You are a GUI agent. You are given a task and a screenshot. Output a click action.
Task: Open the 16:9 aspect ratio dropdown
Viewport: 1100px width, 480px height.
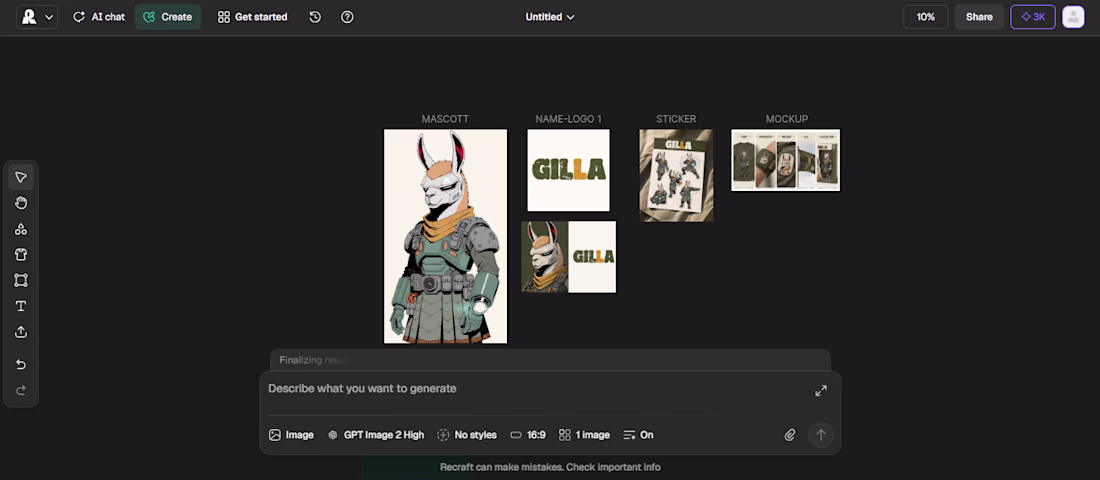pos(528,435)
